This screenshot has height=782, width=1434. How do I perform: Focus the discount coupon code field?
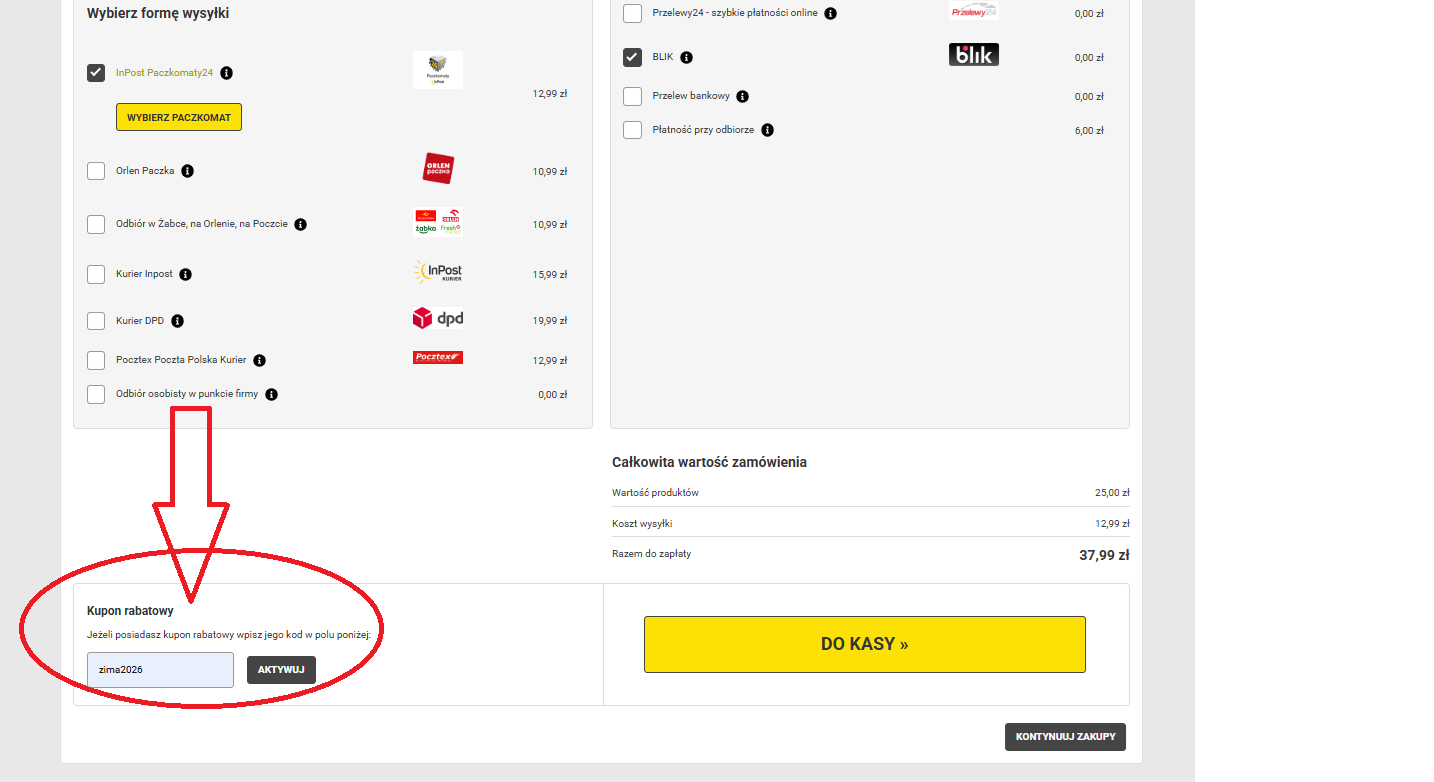pos(160,670)
